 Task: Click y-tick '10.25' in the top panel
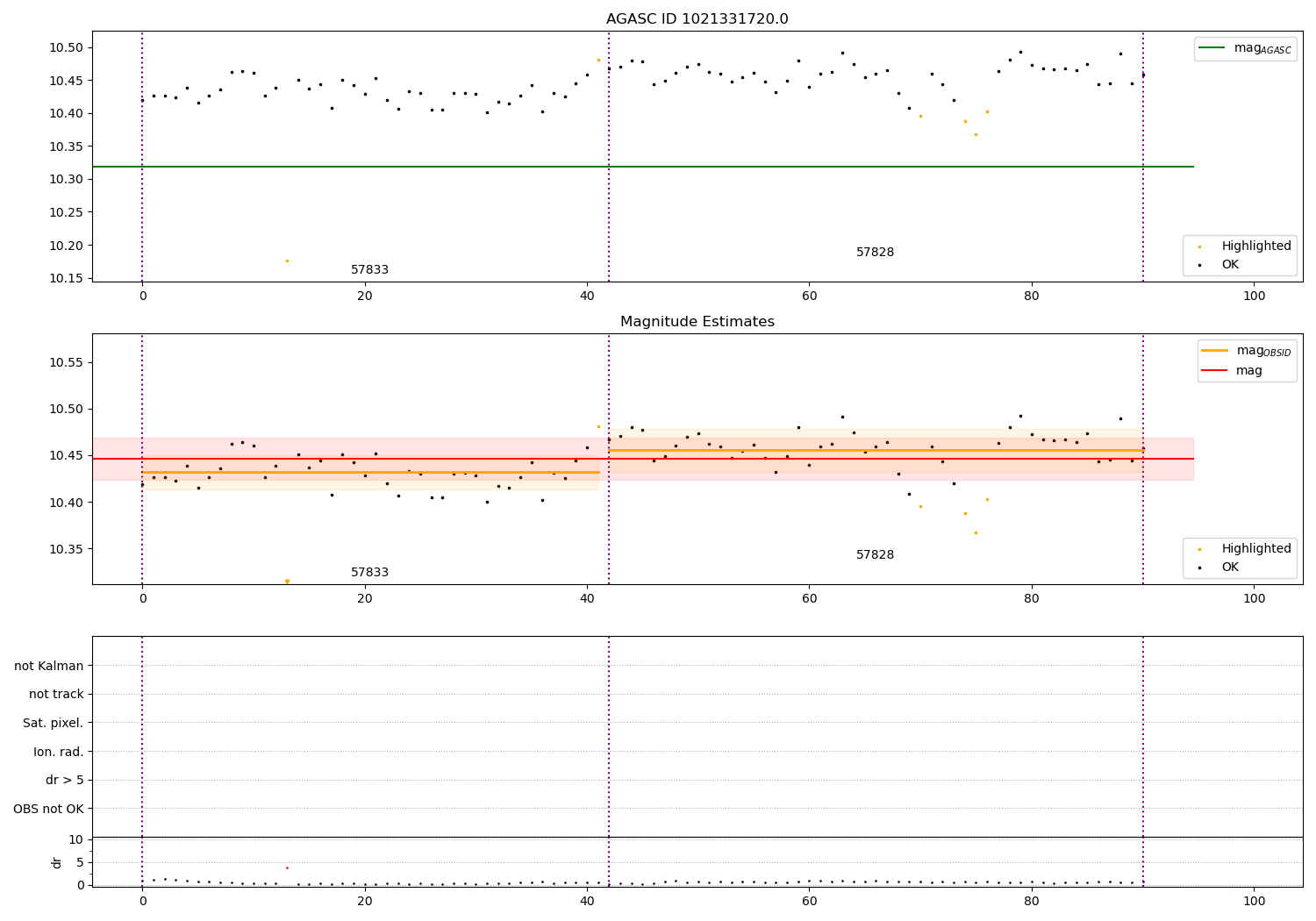[66, 212]
